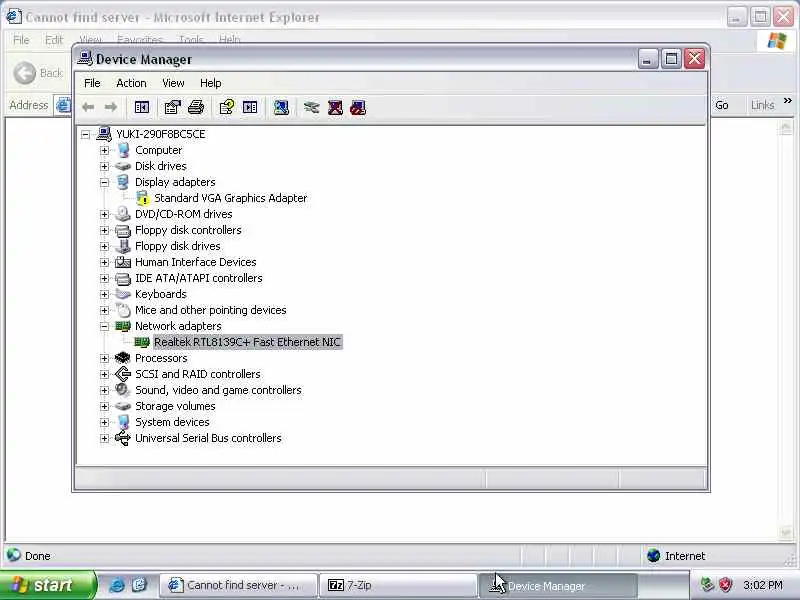The image size is (800, 600).
Task: Click the Go button in Internet Explorer
Action: coord(721,105)
